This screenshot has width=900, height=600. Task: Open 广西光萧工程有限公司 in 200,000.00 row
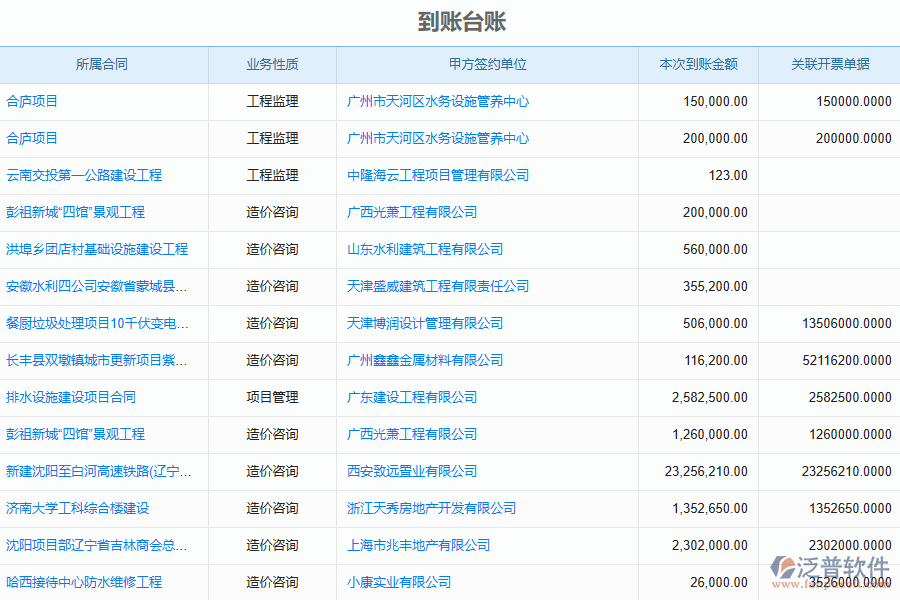pos(412,212)
